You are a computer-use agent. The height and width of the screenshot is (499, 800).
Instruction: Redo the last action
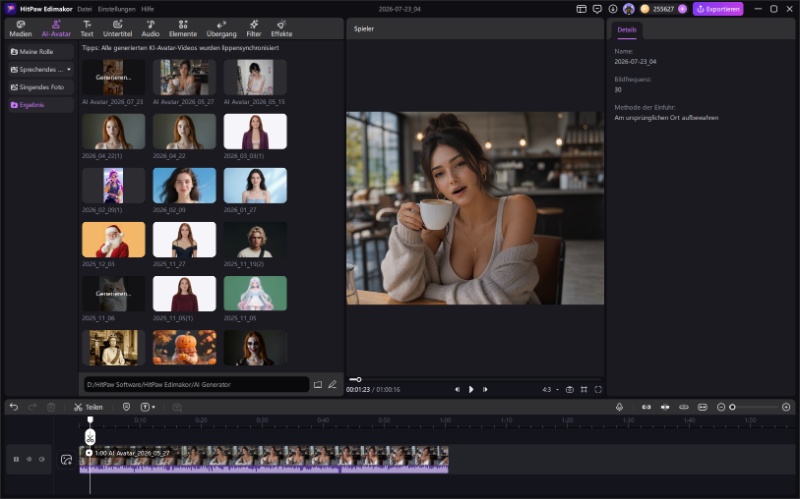tap(32, 407)
